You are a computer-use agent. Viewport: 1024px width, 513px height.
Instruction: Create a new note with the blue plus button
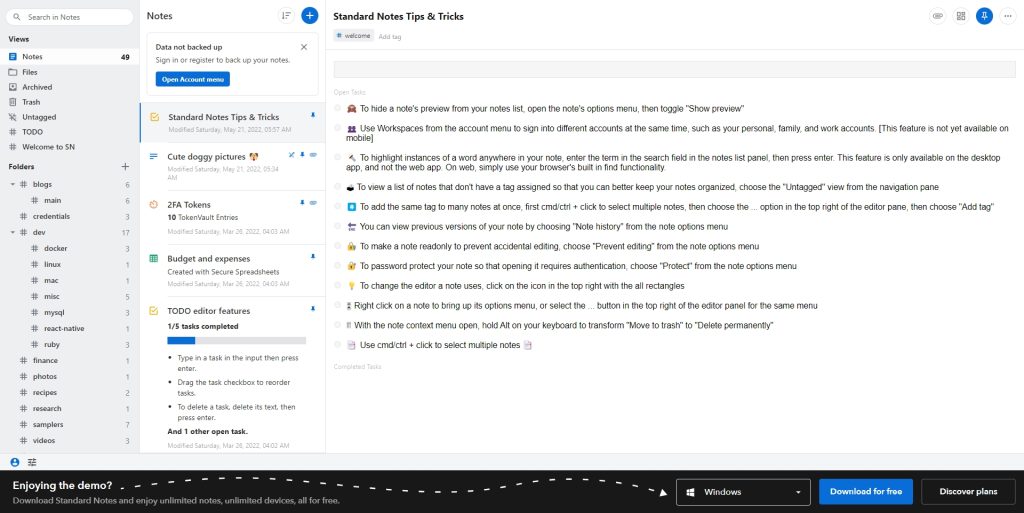310,16
